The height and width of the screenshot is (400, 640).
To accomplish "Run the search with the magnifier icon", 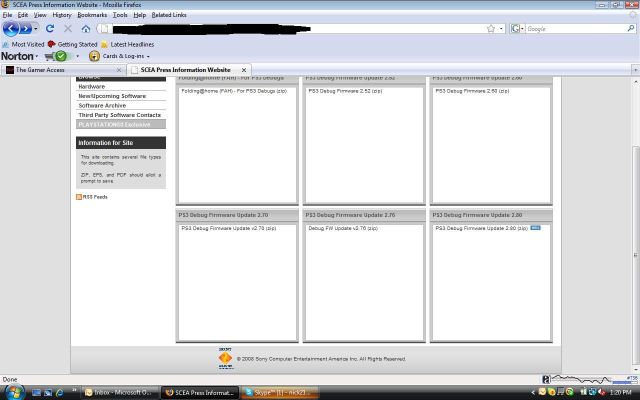I will [631, 28].
